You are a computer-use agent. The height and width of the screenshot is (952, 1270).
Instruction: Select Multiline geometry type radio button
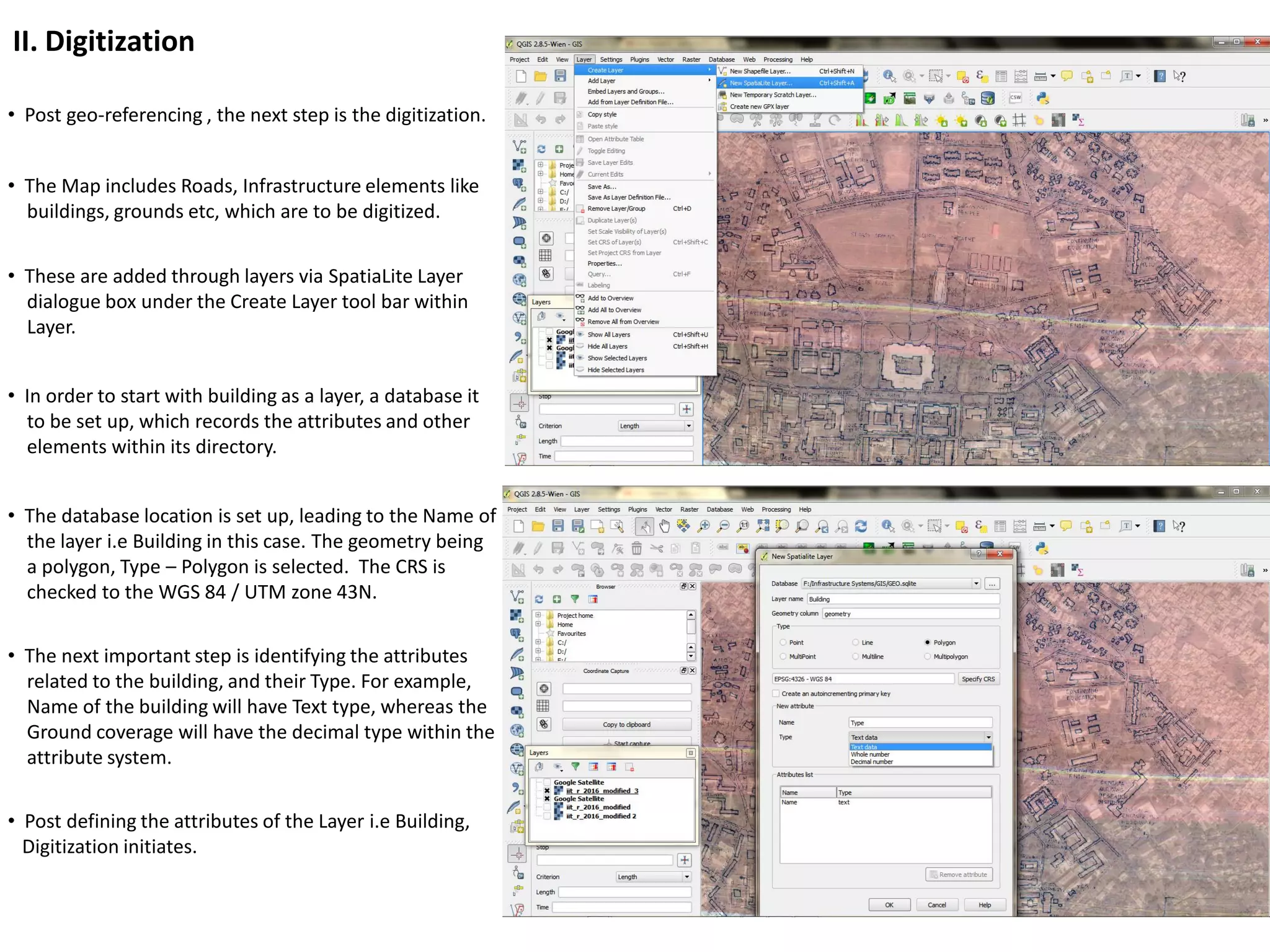[856, 656]
